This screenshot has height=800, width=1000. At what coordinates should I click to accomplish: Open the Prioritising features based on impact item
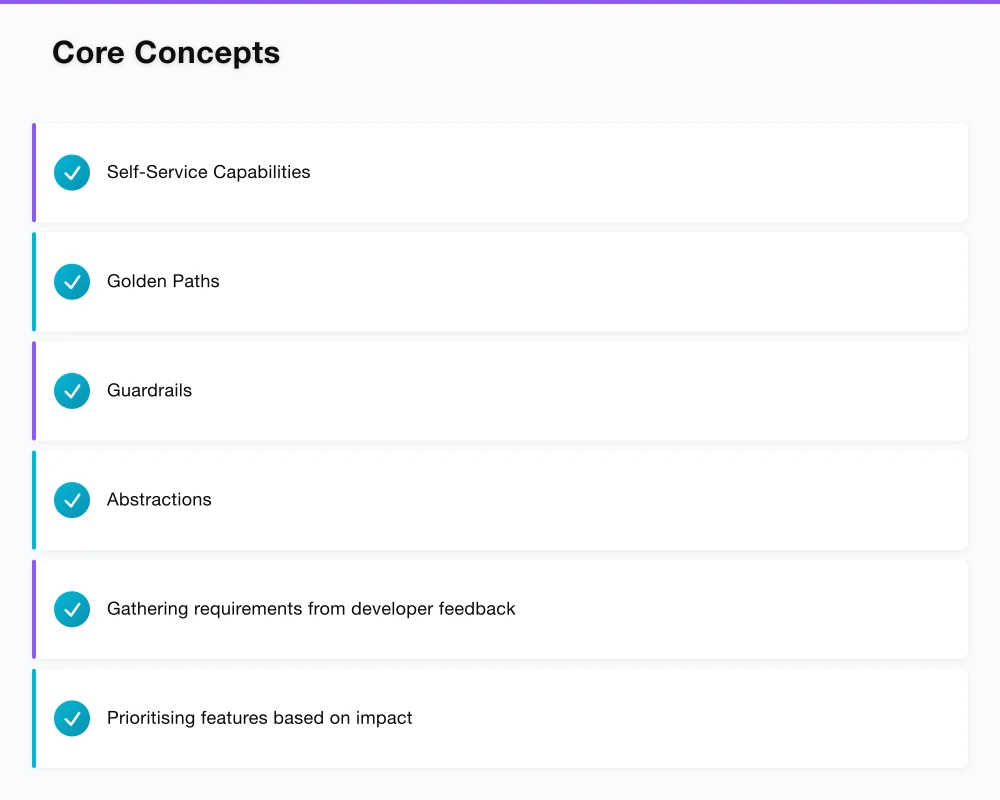(500, 717)
